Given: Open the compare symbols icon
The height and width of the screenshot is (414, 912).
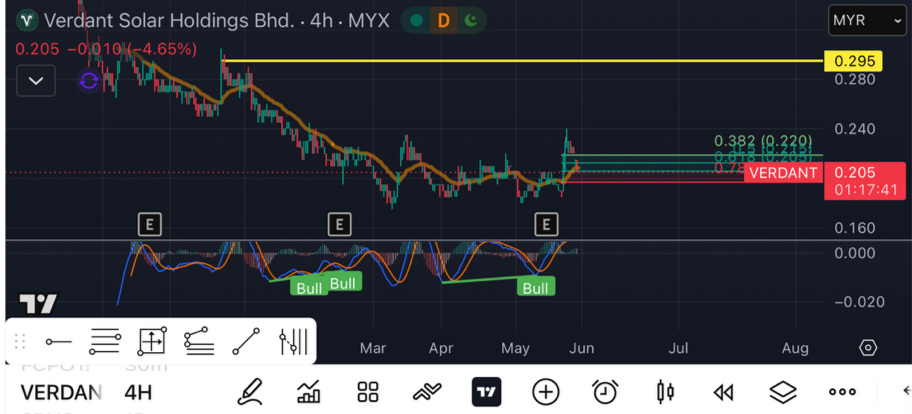Looking at the screenshot, I should [x=428, y=392].
